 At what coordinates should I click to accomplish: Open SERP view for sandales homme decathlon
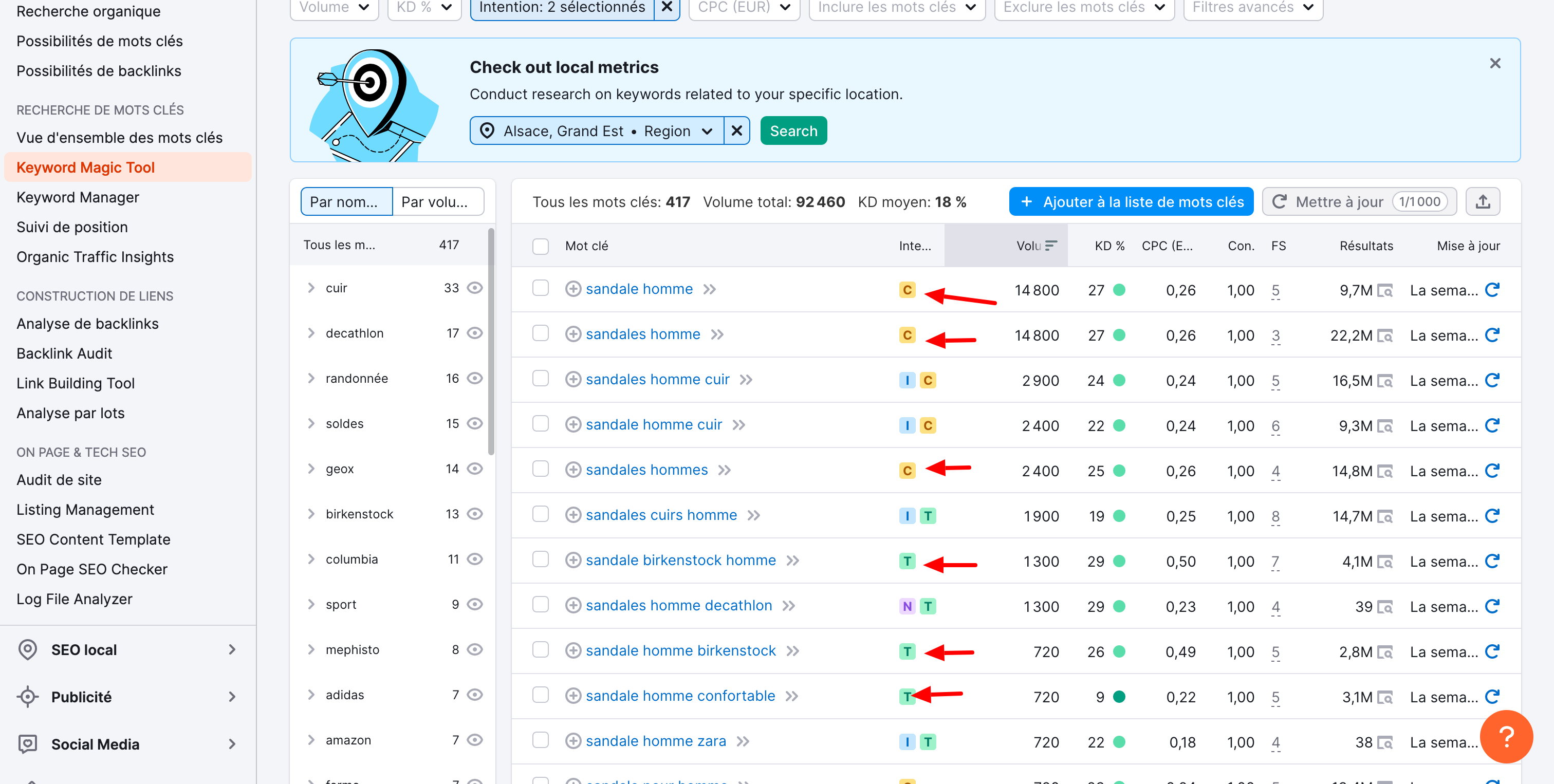coord(1385,607)
